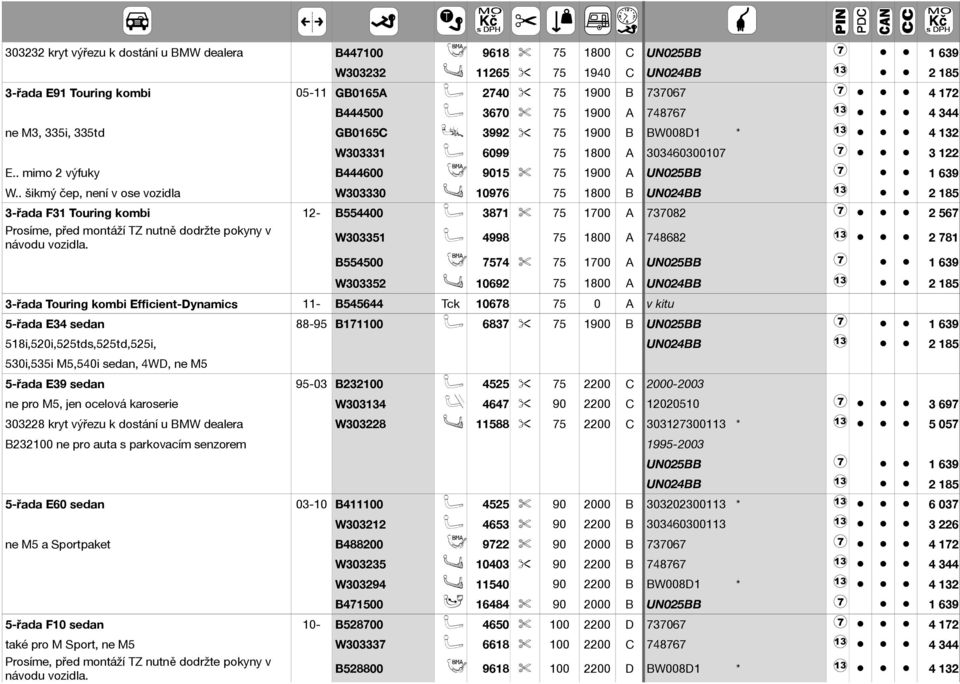Screen dimensions: 960x684
Task: Click product code W303330
Action: [x=361, y=194]
